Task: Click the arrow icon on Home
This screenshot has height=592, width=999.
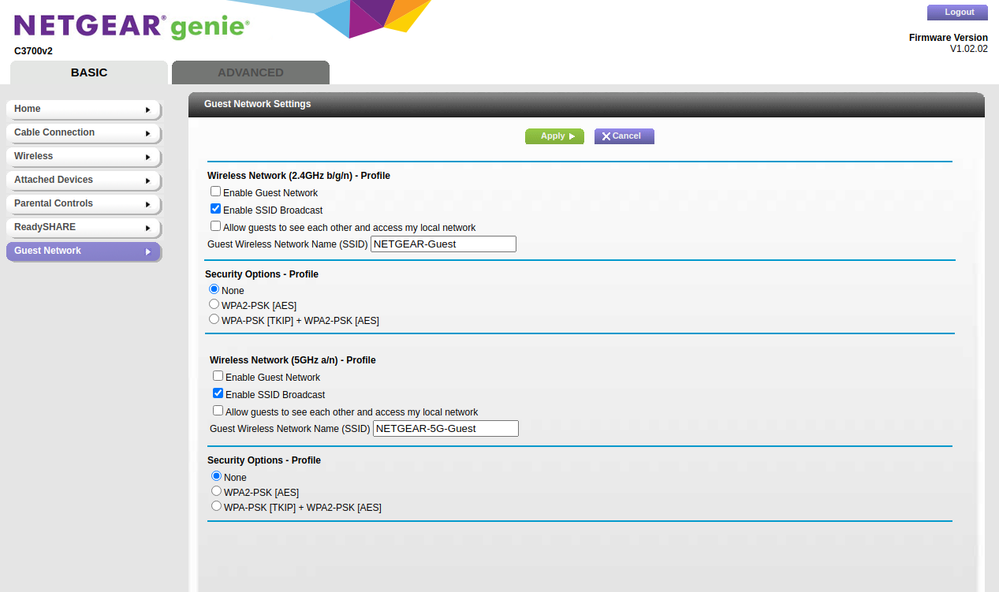Action: 150,109
